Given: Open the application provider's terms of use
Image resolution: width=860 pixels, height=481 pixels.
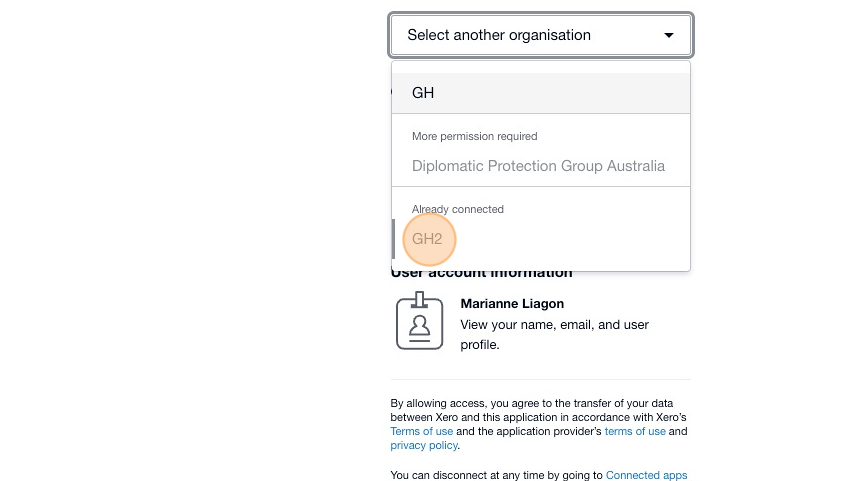Looking at the screenshot, I should [x=635, y=431].
